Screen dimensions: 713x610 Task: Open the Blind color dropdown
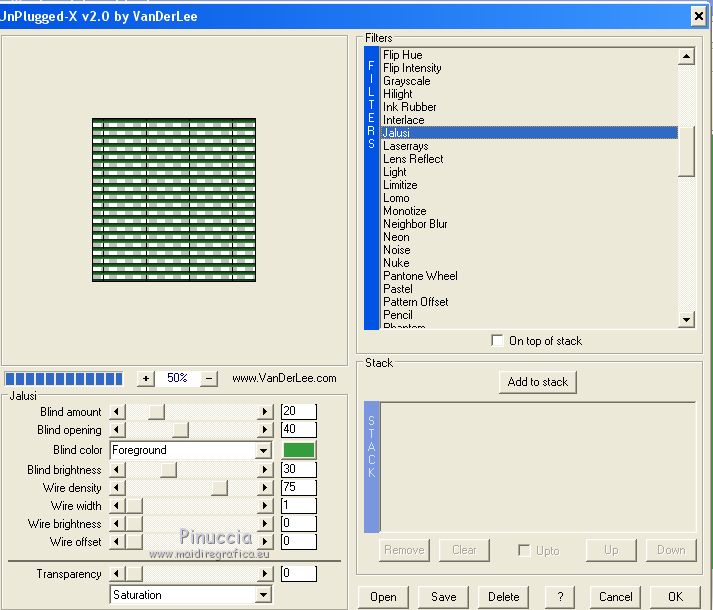click(263, 450)
